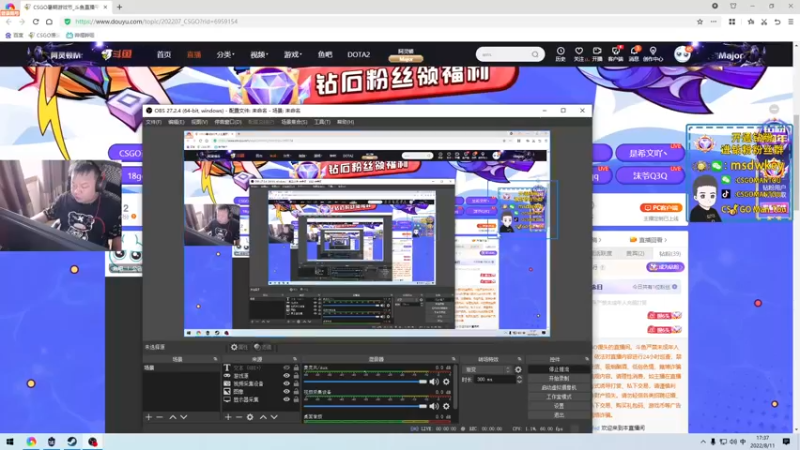This screenshot has width=800, height=450.
Task: Remove the selected scene with the minus icon
Action: [159, 417]
